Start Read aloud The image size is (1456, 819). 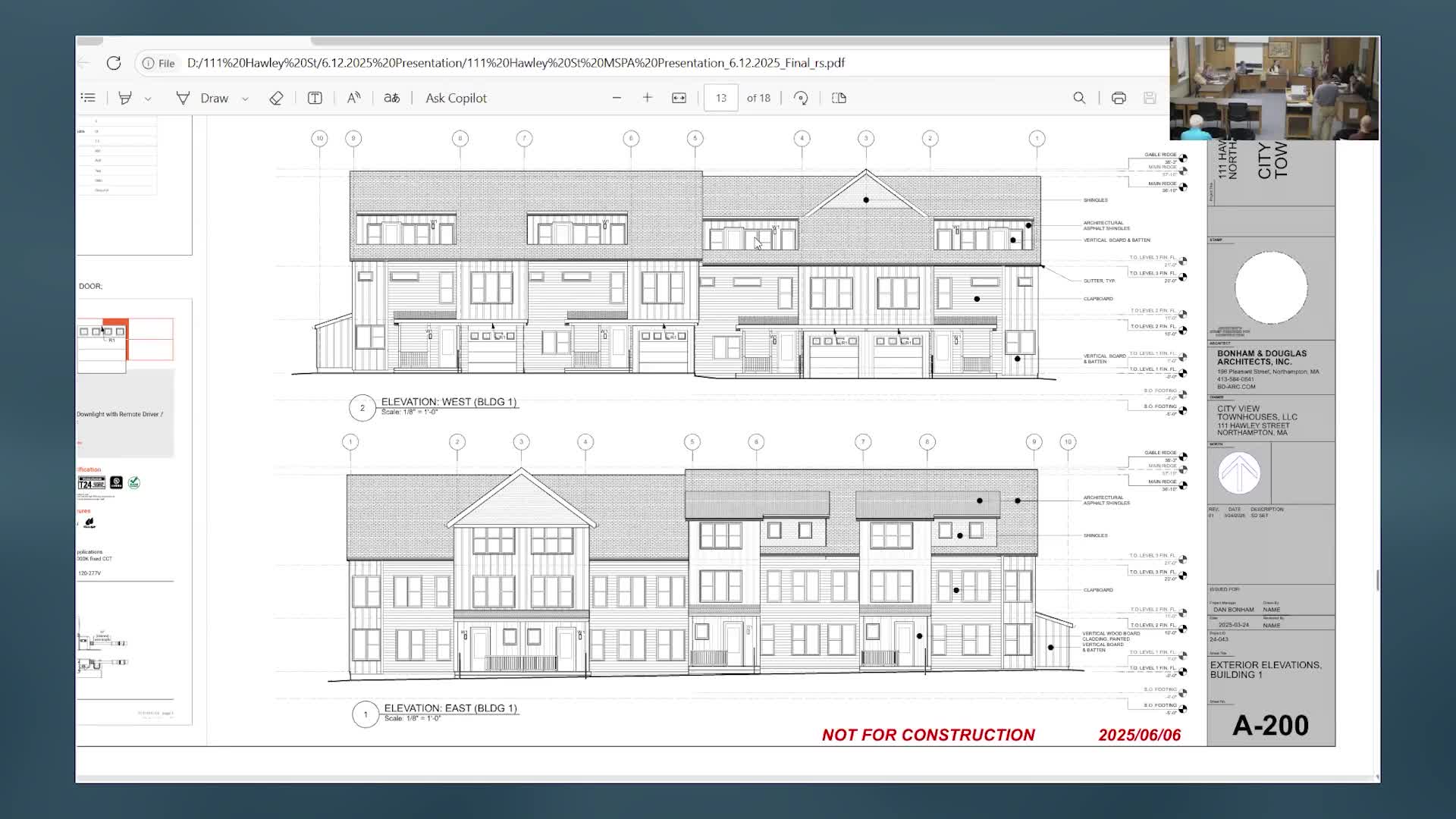353,98
